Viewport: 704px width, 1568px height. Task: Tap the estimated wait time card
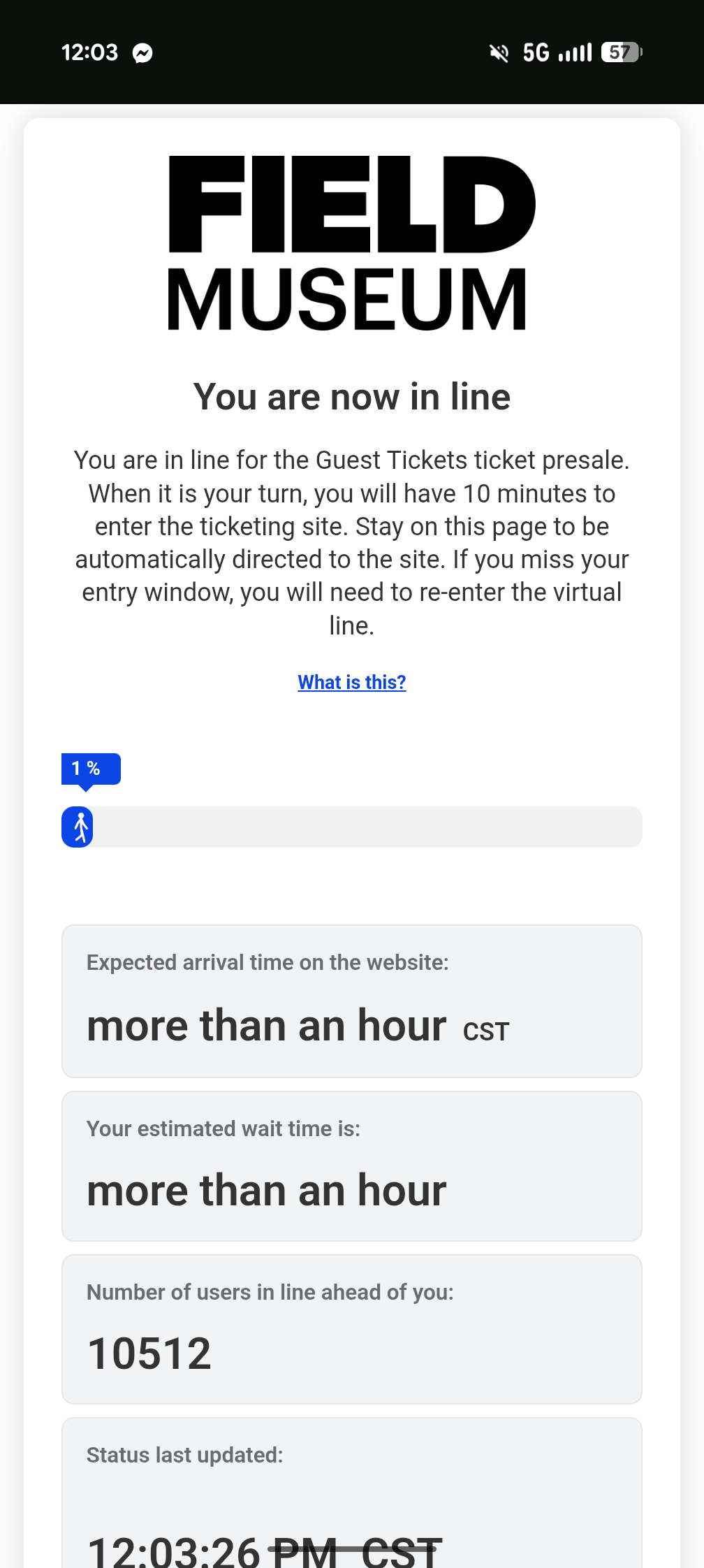(x=352, y=1166)
